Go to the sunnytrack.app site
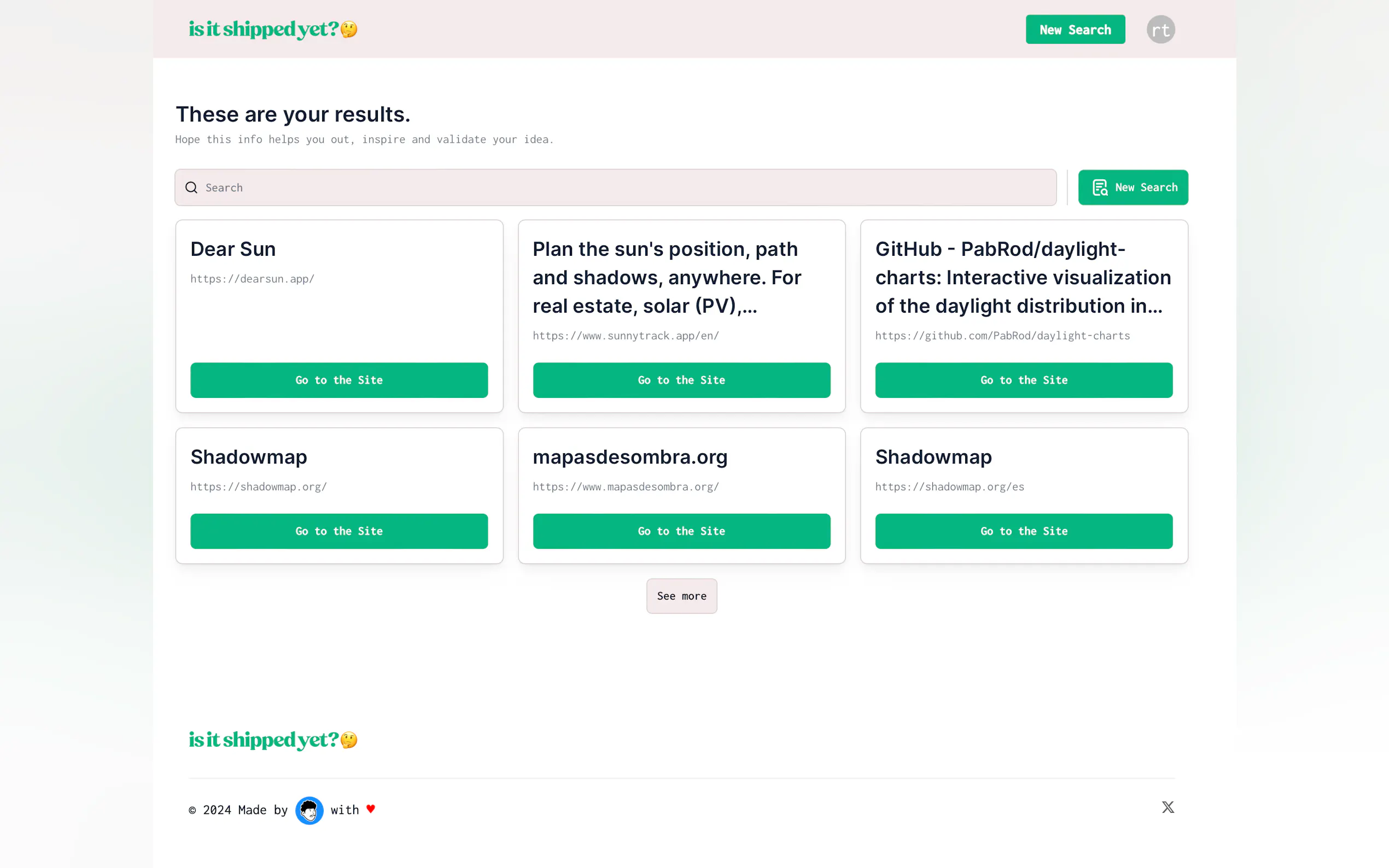 [x=681, y=380]
